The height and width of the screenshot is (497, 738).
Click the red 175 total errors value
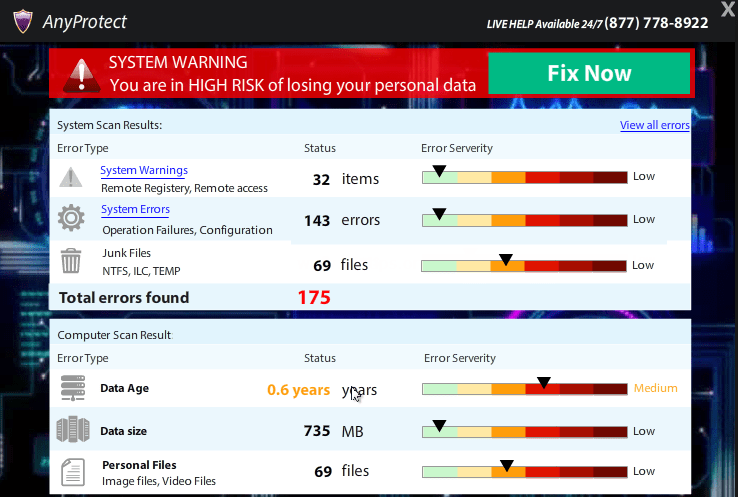point(314,297)
